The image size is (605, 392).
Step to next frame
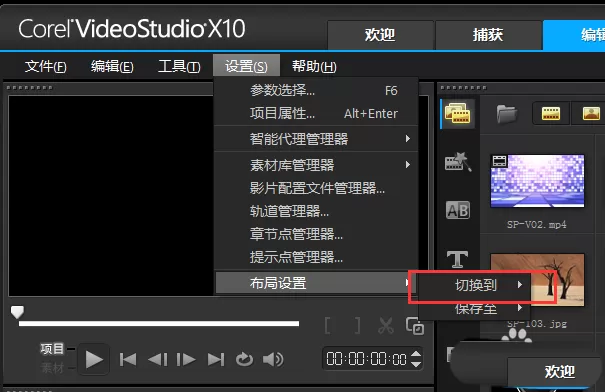click(186, 360)
